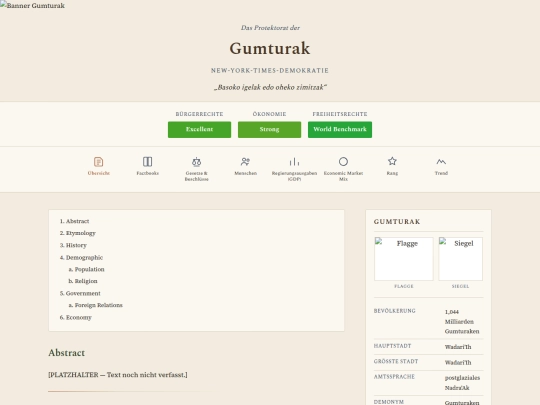Jump to Religion subsection link
The image size is (540, 405).
(x=86, y=281)
